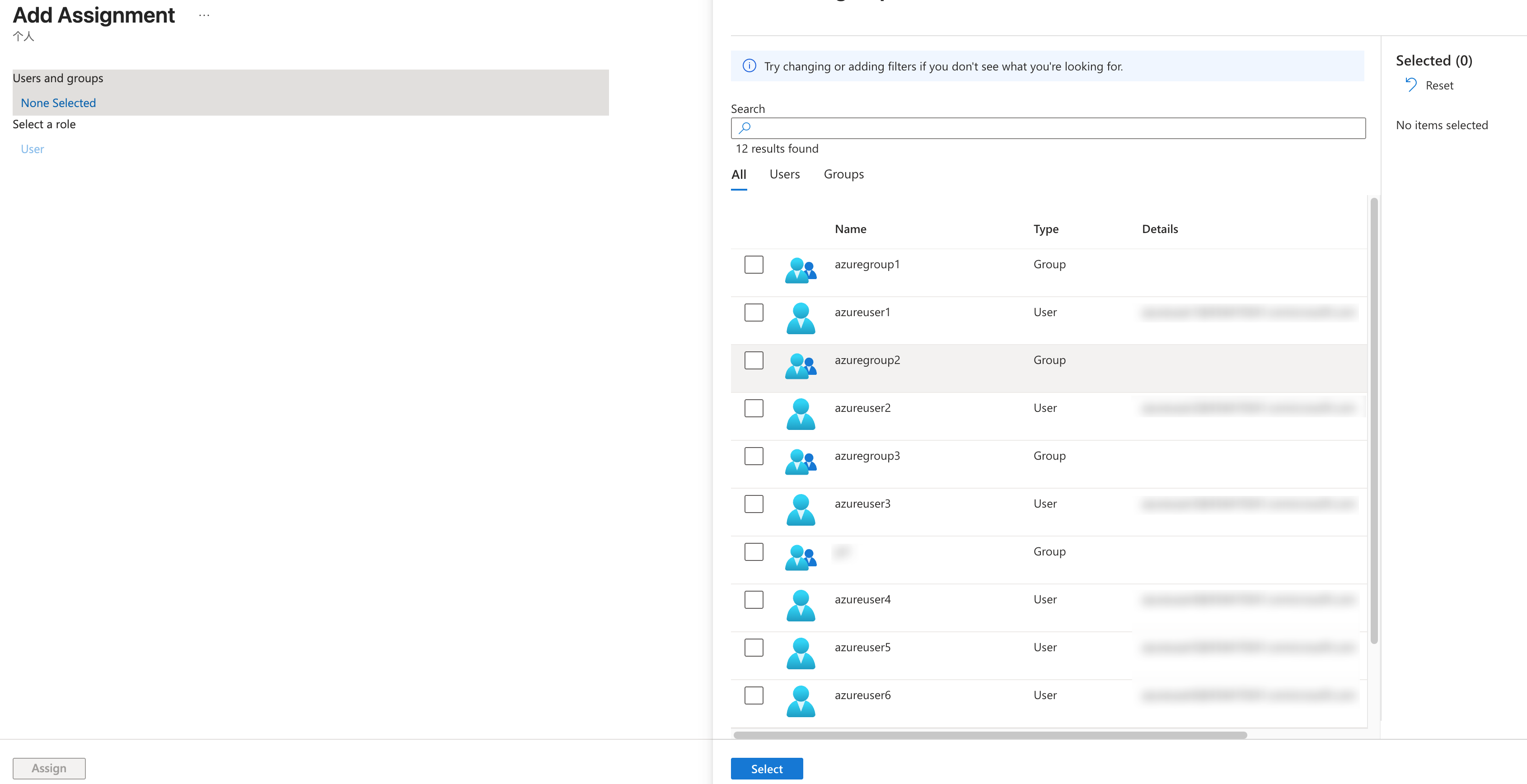Viewport: 1527px width, 784px height.
Task: Click the info icon in filter banner
Action: (x=749, y=66)
